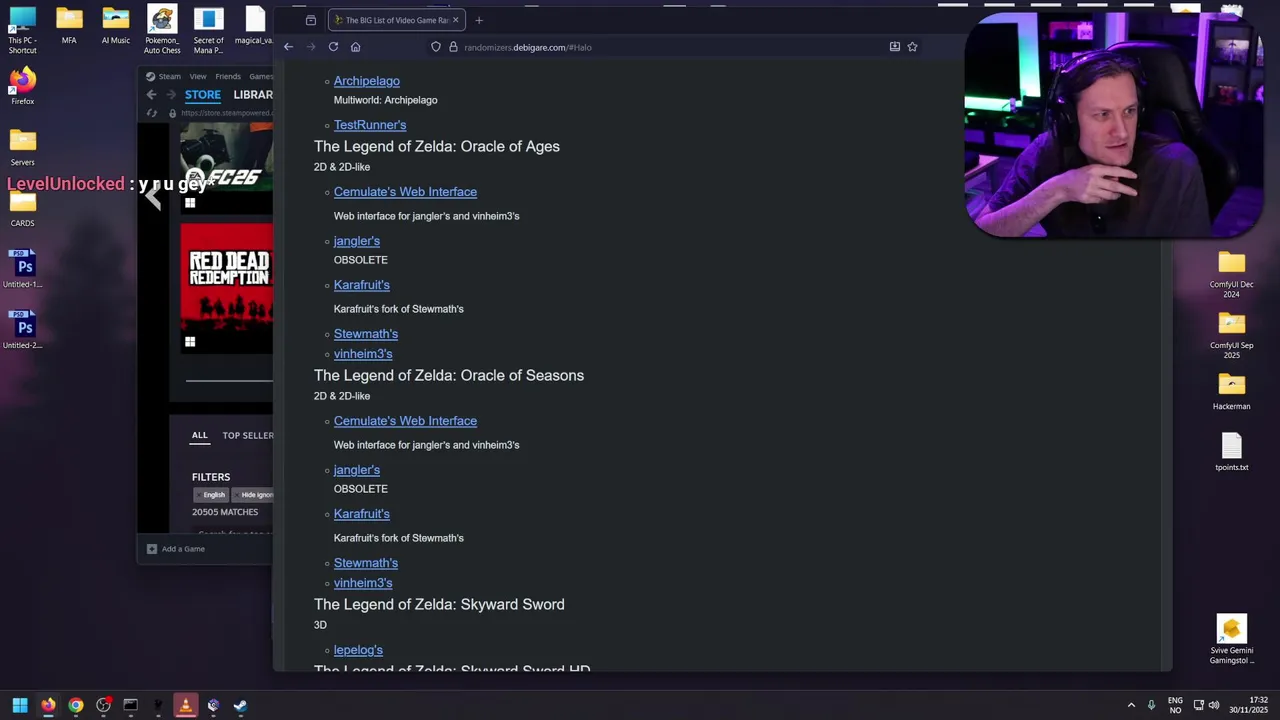Open Cemulate's Web Interface under Oracle of Seasons
1280x720 pixels.
click(x=405, y=421)
